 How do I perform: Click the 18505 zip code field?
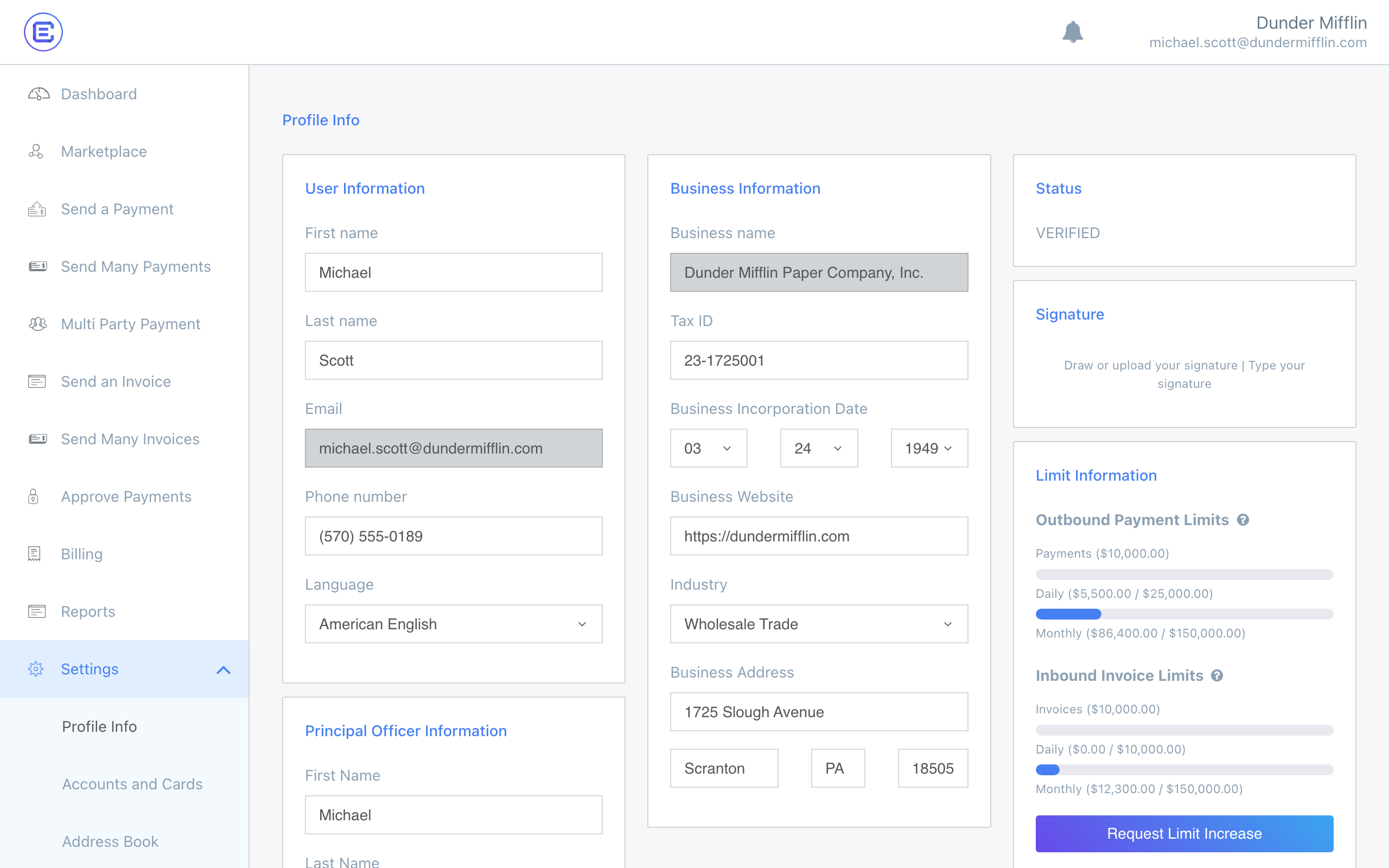click(x=933, y=768)
